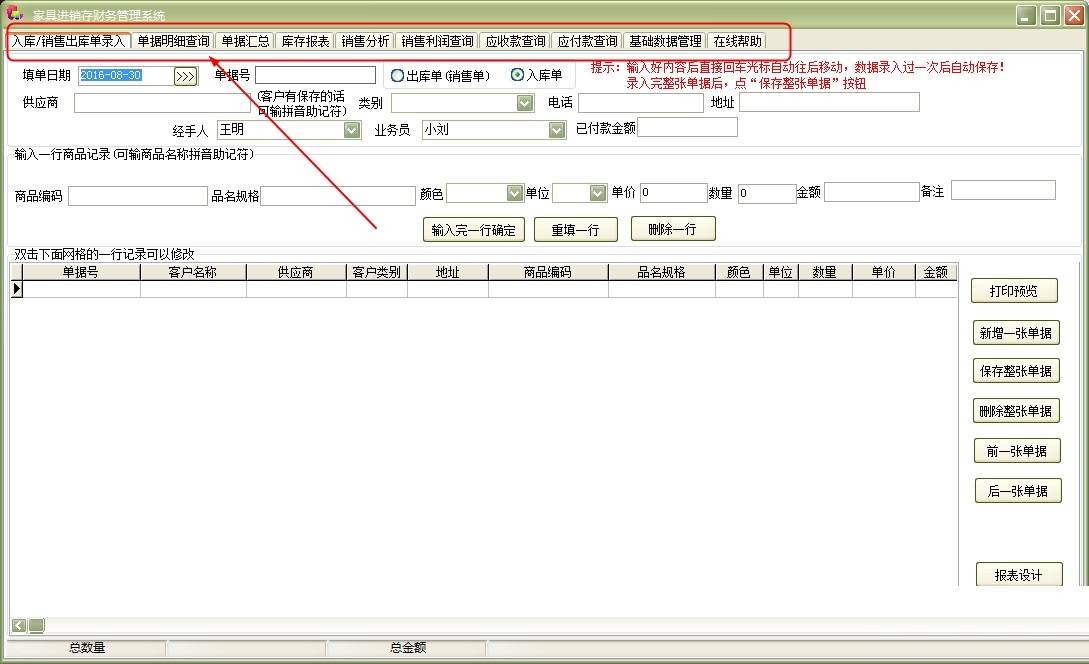The image size is (1089, 664).
Task: Click the 数量 input field
Action: (767, 193)
